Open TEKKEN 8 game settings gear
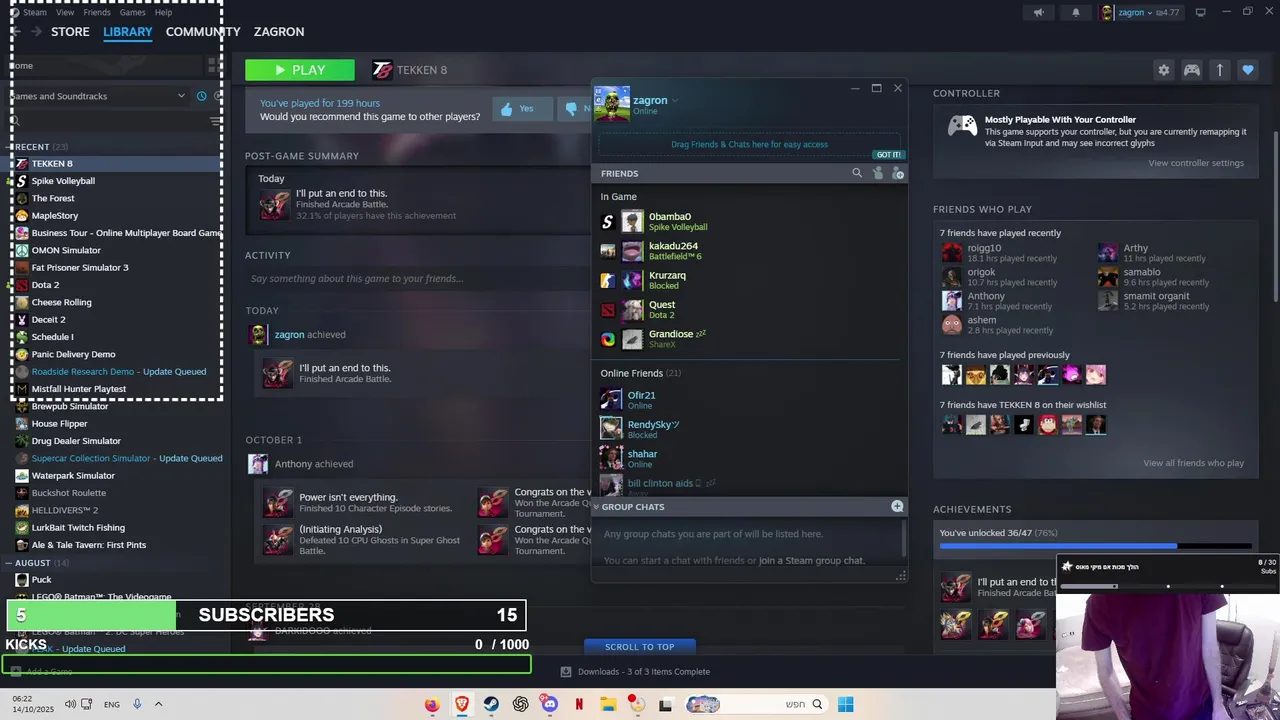 (1163, 70)
